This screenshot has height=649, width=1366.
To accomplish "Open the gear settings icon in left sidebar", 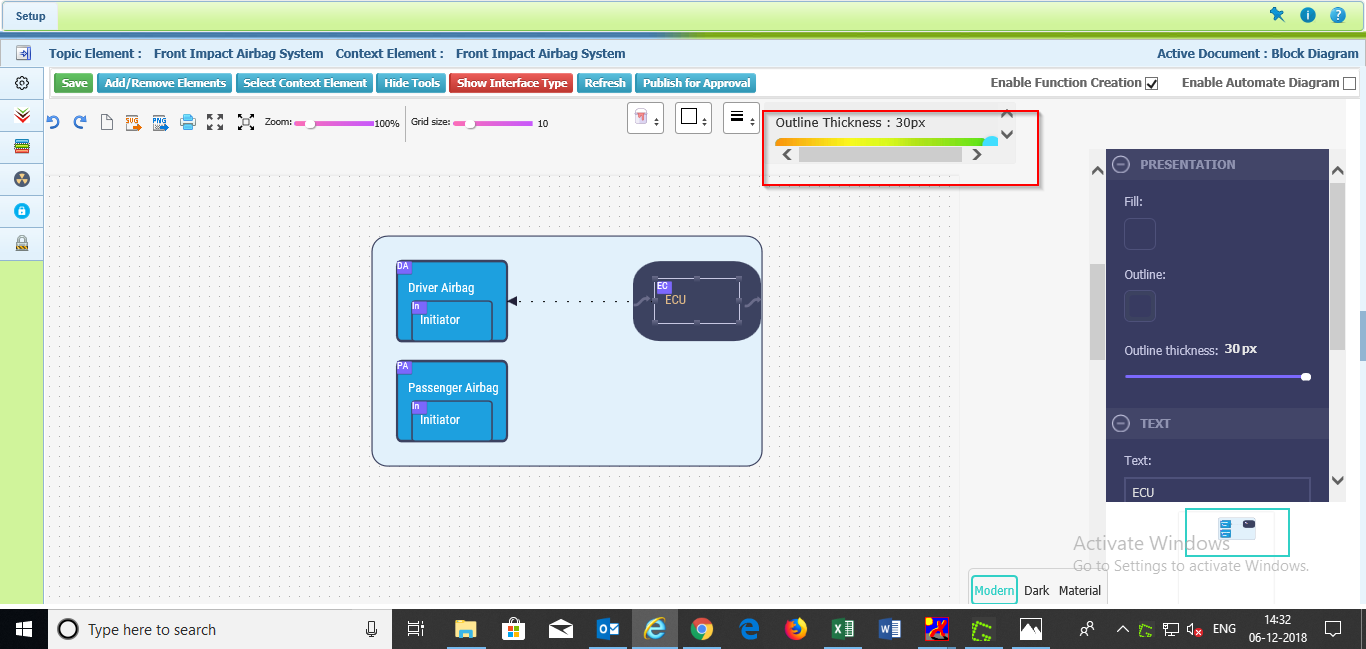I will (x=22, y=83).
